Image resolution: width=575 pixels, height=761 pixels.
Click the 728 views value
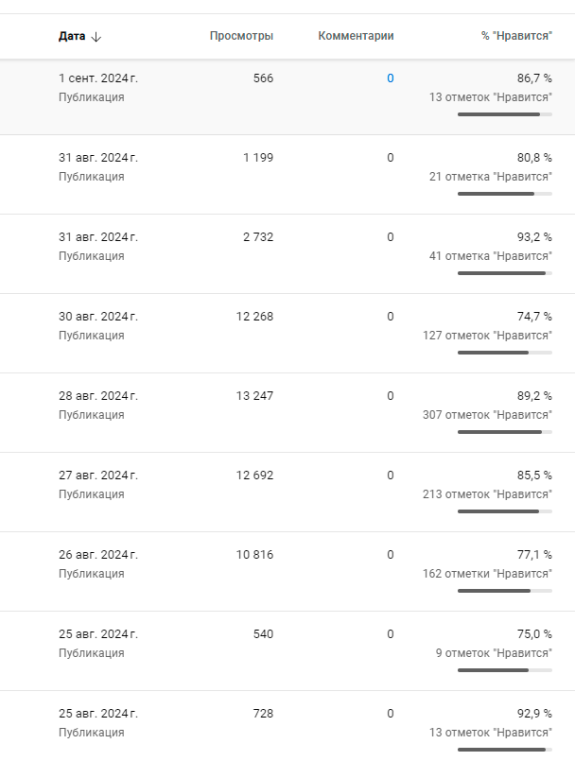263,713
